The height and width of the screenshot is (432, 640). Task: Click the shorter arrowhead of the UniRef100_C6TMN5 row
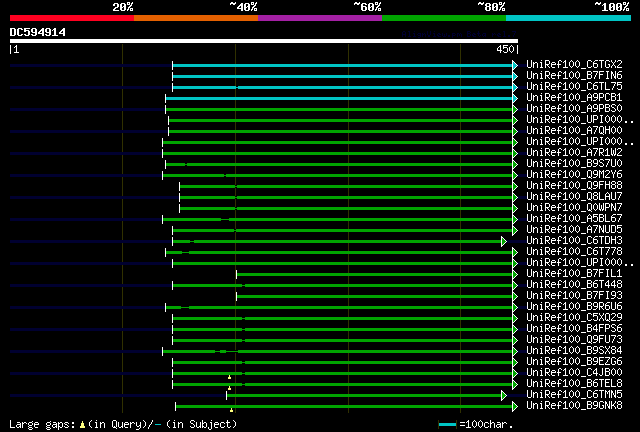504,395
